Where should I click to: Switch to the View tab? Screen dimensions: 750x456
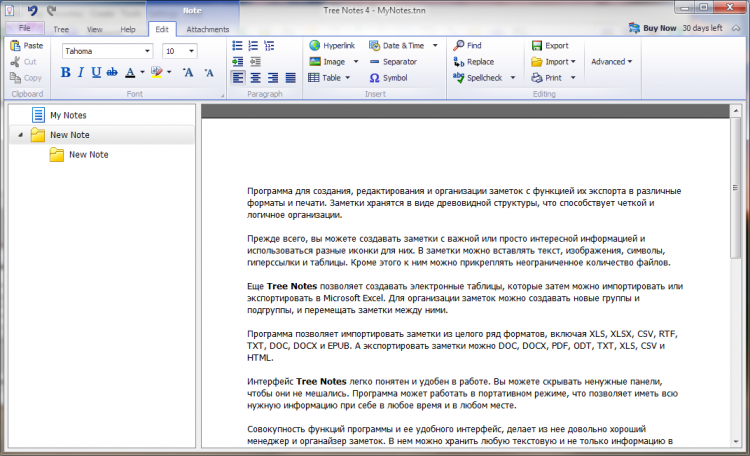pos(95,29)
